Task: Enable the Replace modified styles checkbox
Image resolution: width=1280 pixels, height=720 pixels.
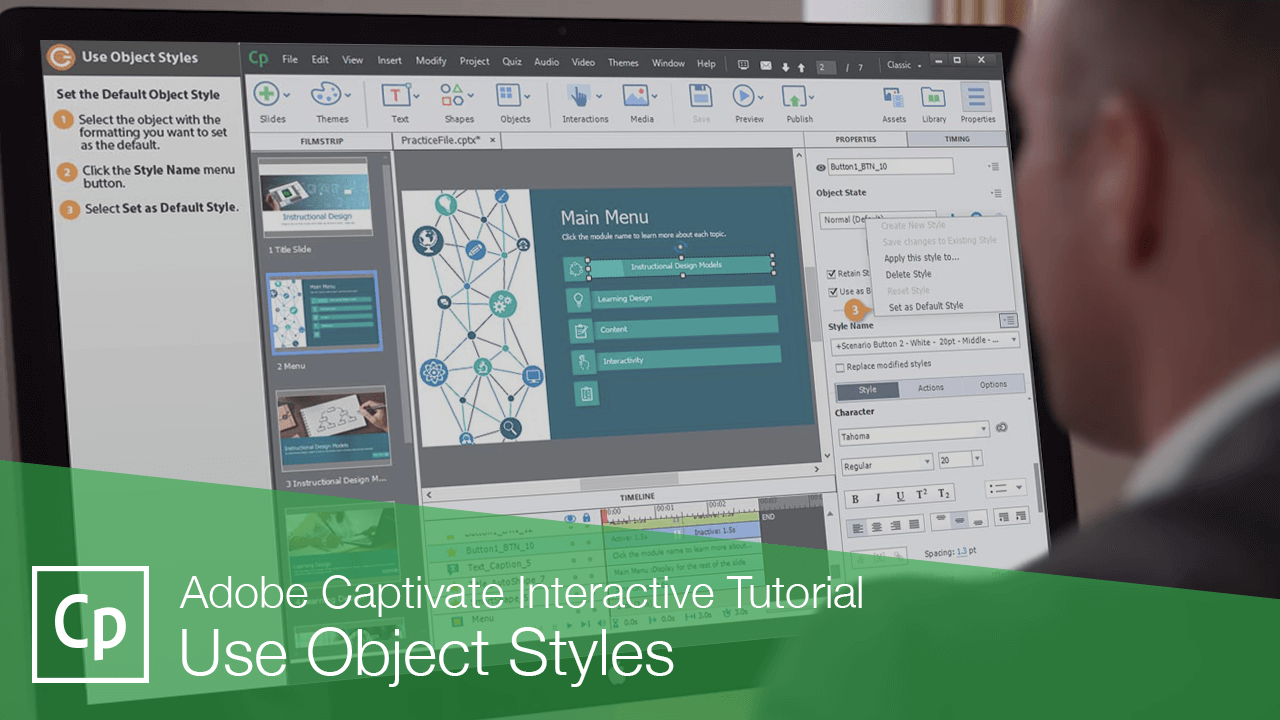Action: [x=840, y=367]
